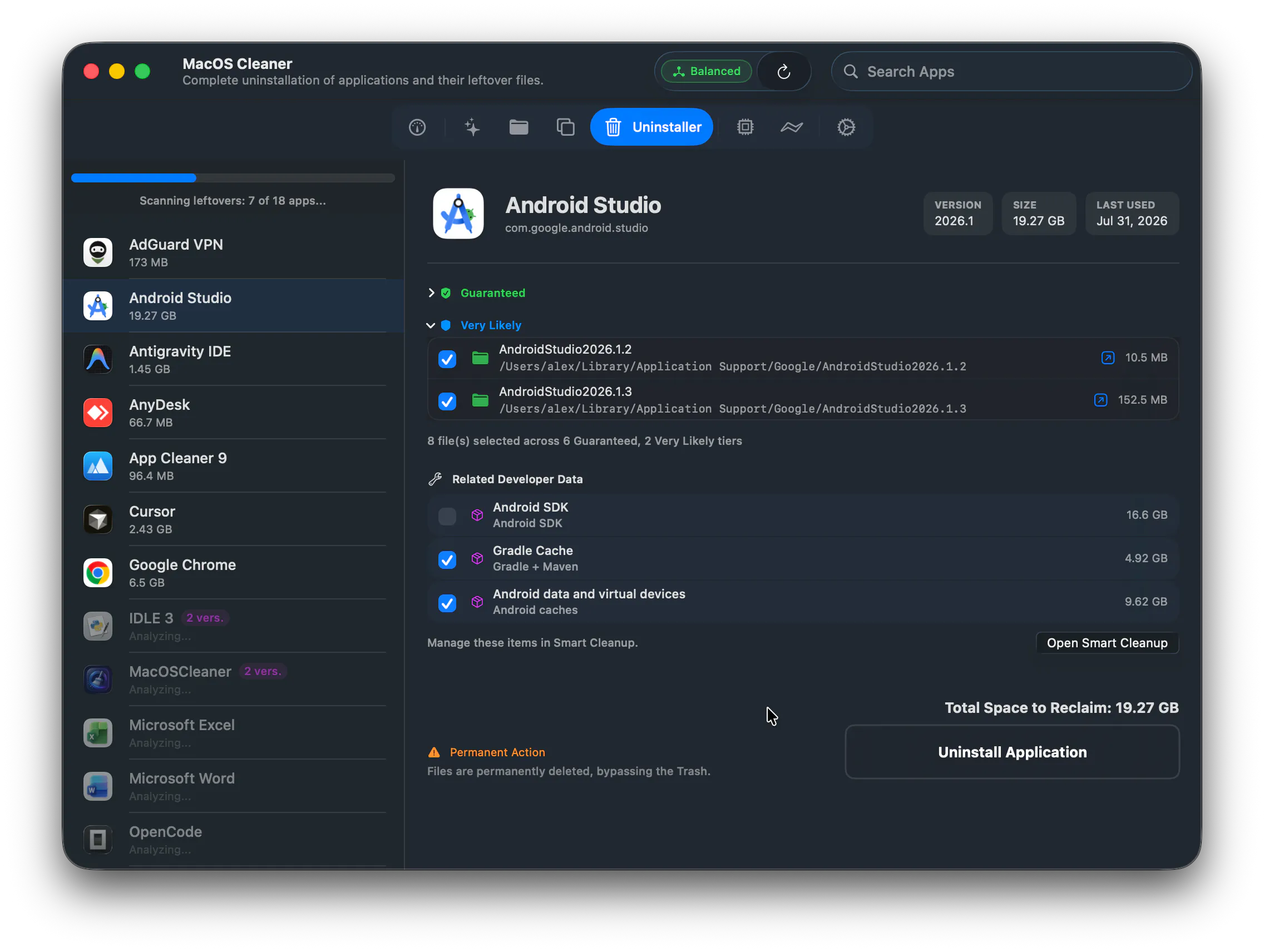This screenshot has width=1264, height=952.
Task: Collapse the Very Likely tier chevron
Action: [x=430, y=325]
